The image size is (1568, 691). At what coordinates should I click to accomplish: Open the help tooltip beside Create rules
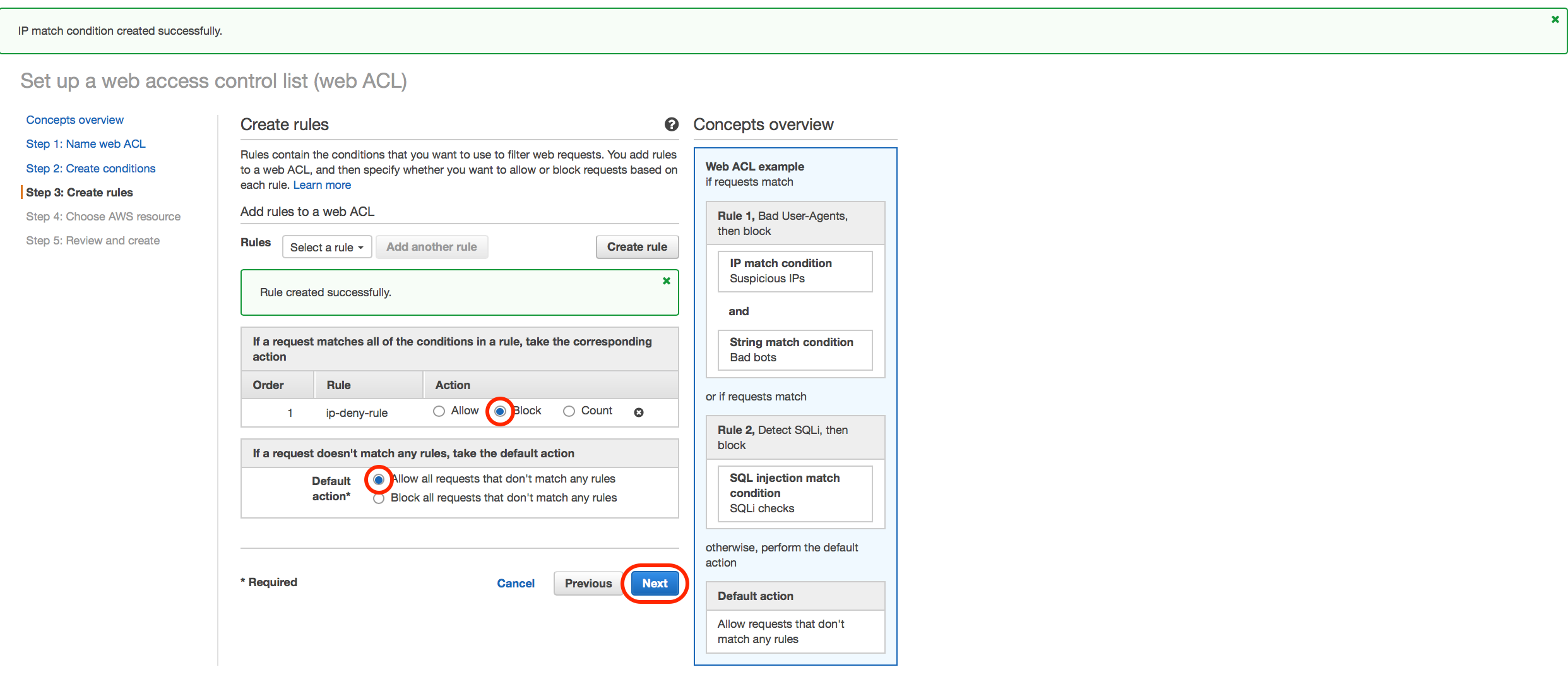click(x=671, y=124)
